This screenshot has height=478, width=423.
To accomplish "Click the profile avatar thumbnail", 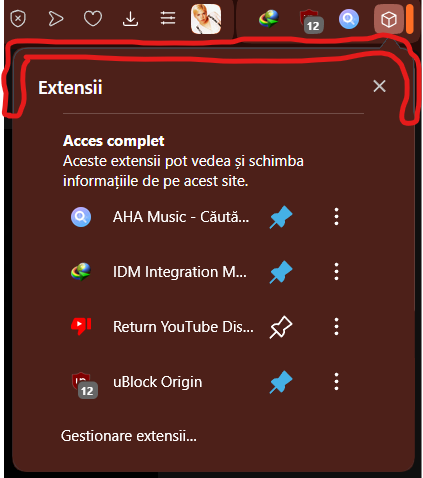I will pyautogui.click(x=206, y=19).
